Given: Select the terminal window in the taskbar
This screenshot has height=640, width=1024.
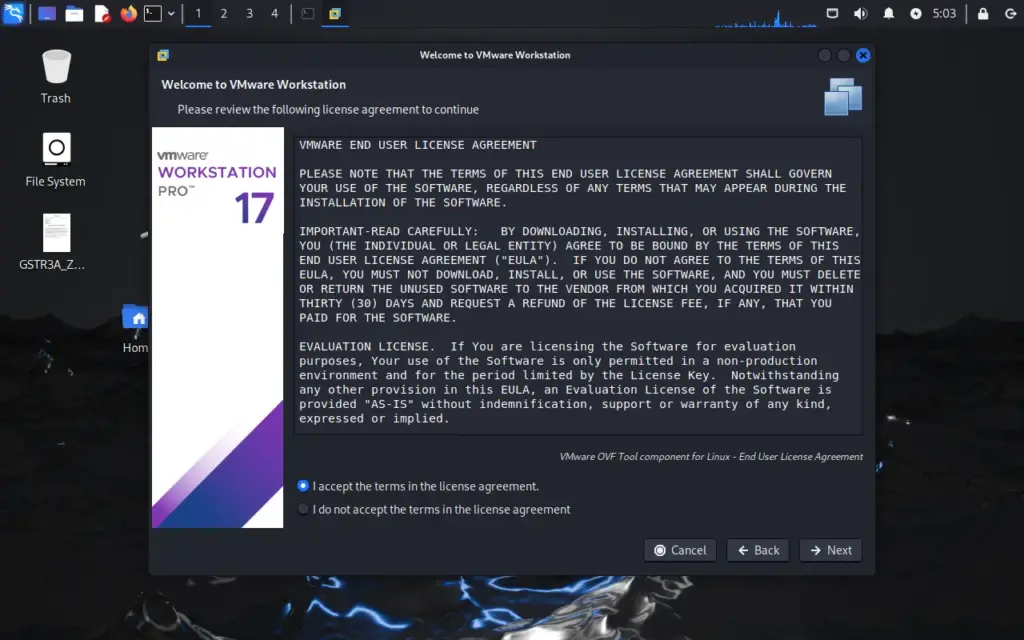Looking at the screenshot, I should pyautogui.click(x=308, y=14).
